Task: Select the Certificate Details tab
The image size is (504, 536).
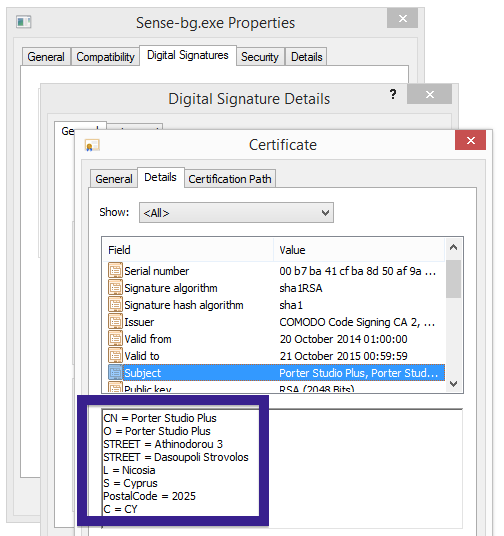Action: (x=160, y=177)
